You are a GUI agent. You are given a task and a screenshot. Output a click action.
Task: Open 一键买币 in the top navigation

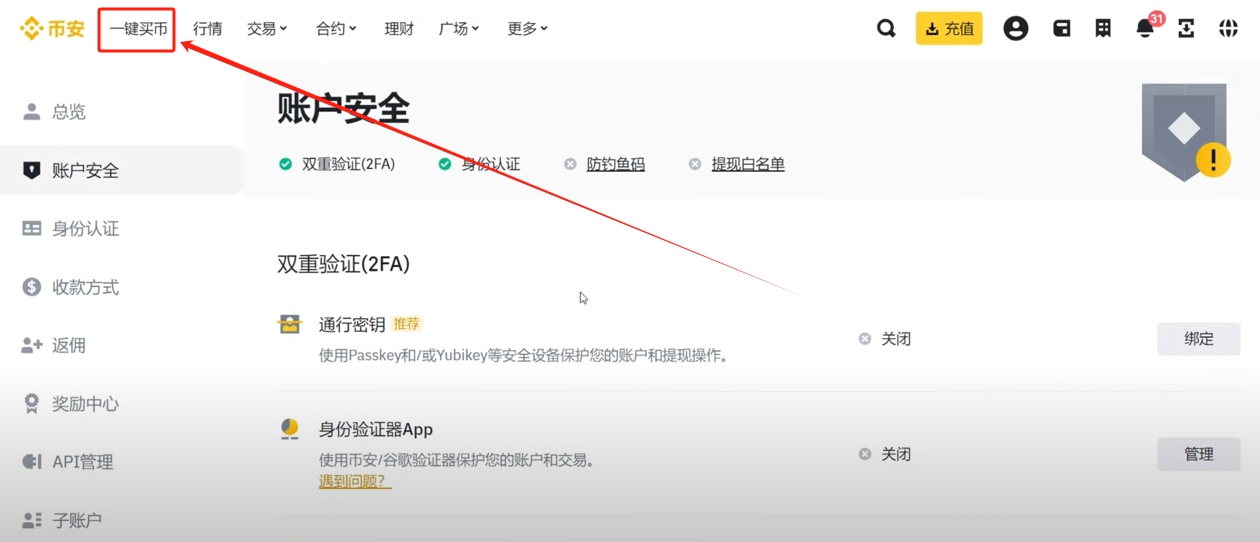tap(138, 30)
